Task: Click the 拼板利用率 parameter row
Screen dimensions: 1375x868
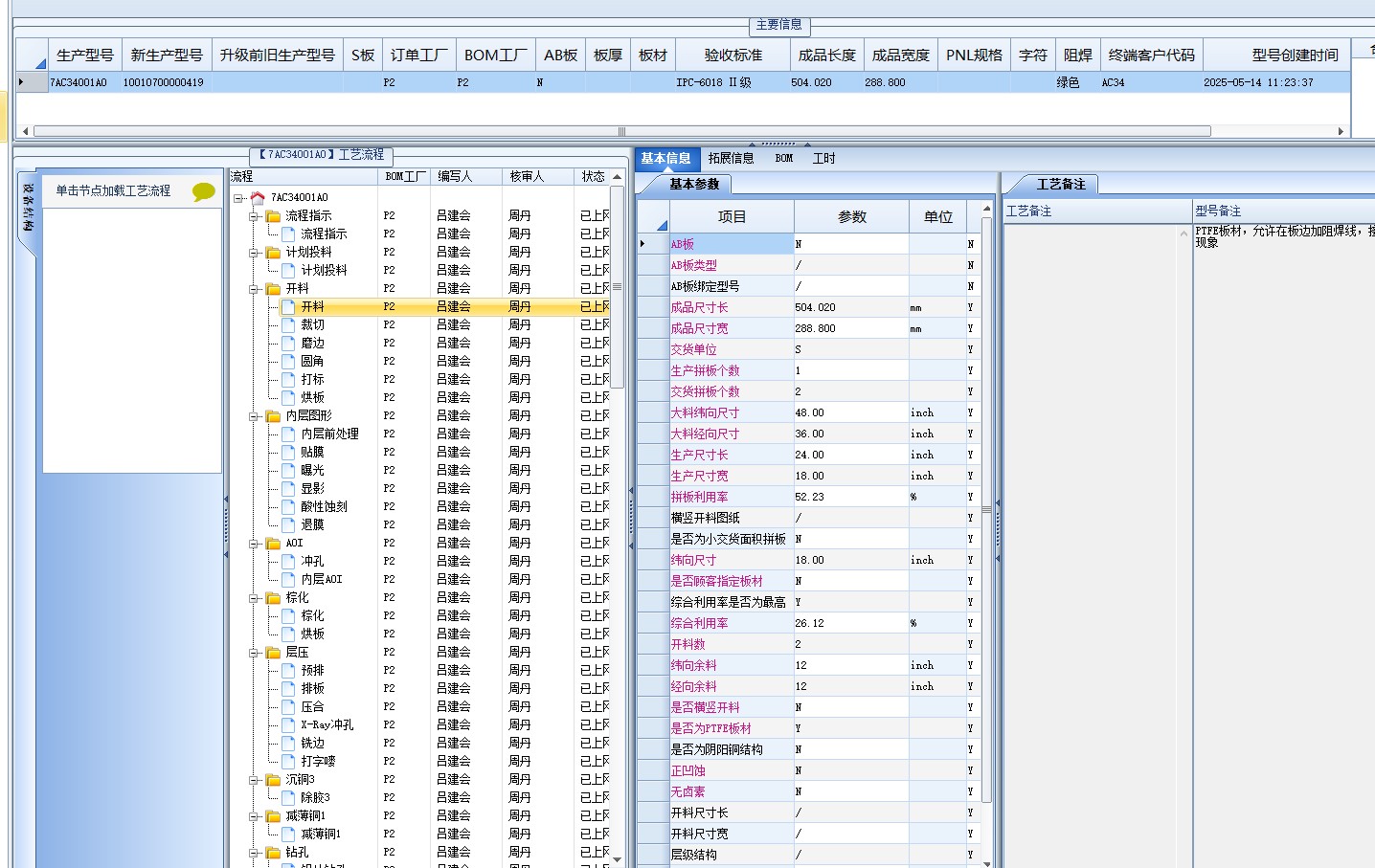Action: coord(811,498)
